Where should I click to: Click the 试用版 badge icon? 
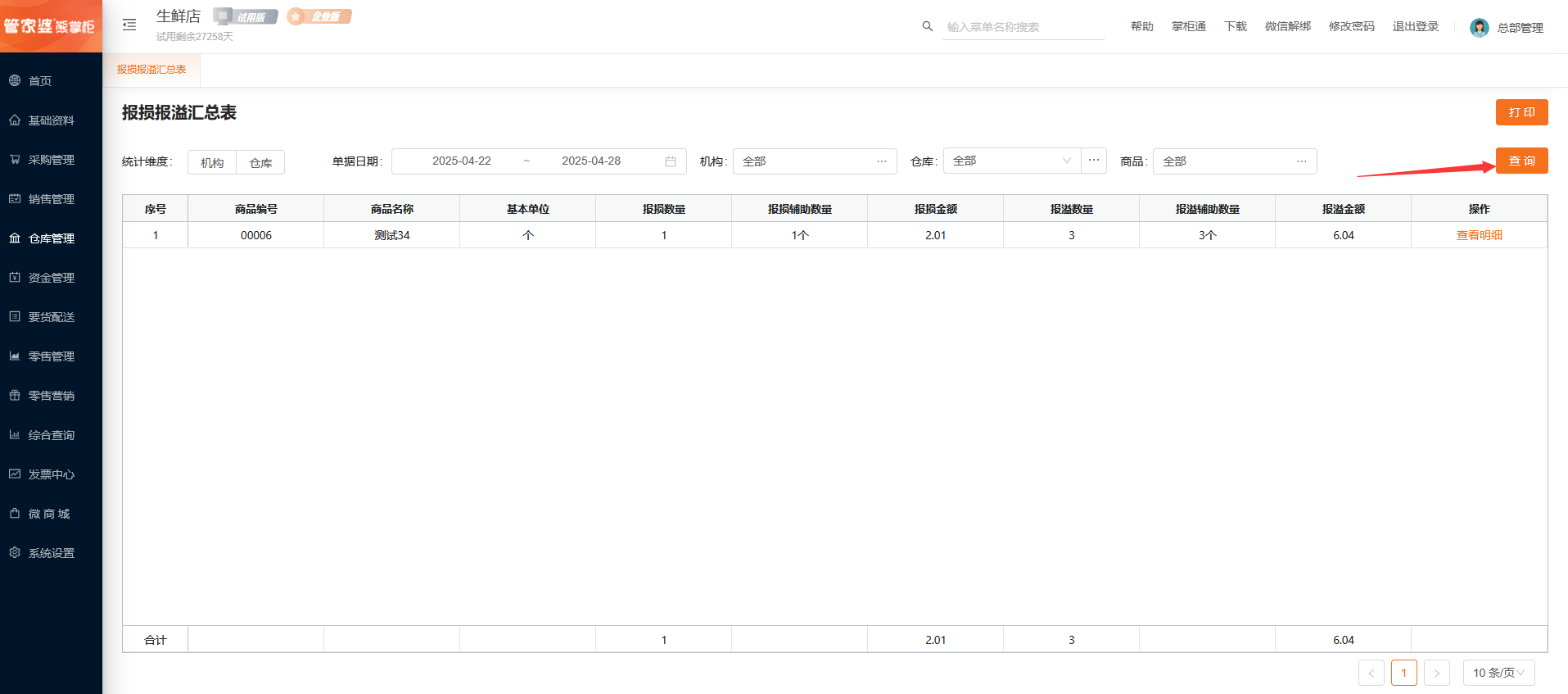pos(246,16)
